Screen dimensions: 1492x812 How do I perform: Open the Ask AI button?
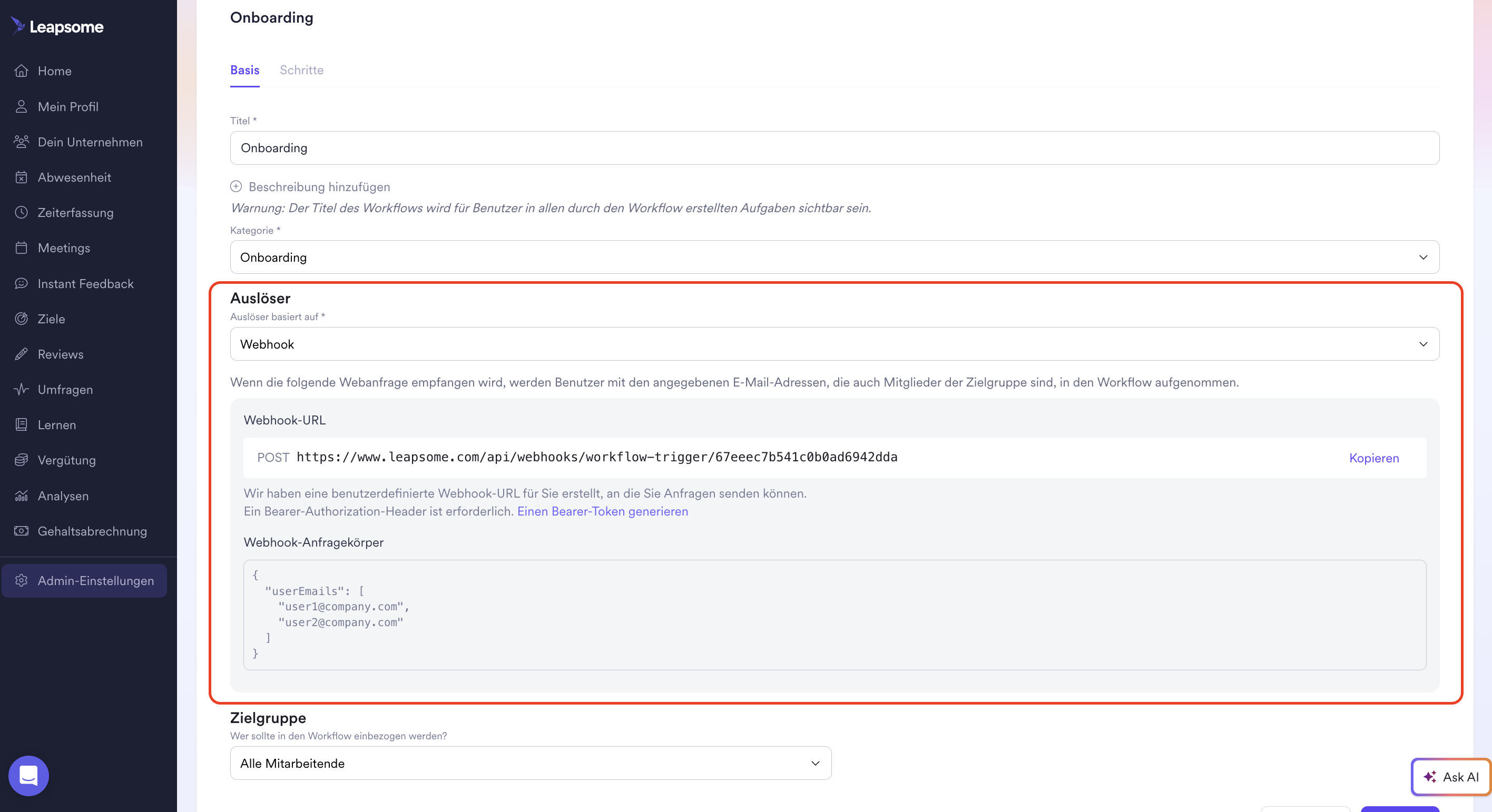click(x=1451, y=777)
